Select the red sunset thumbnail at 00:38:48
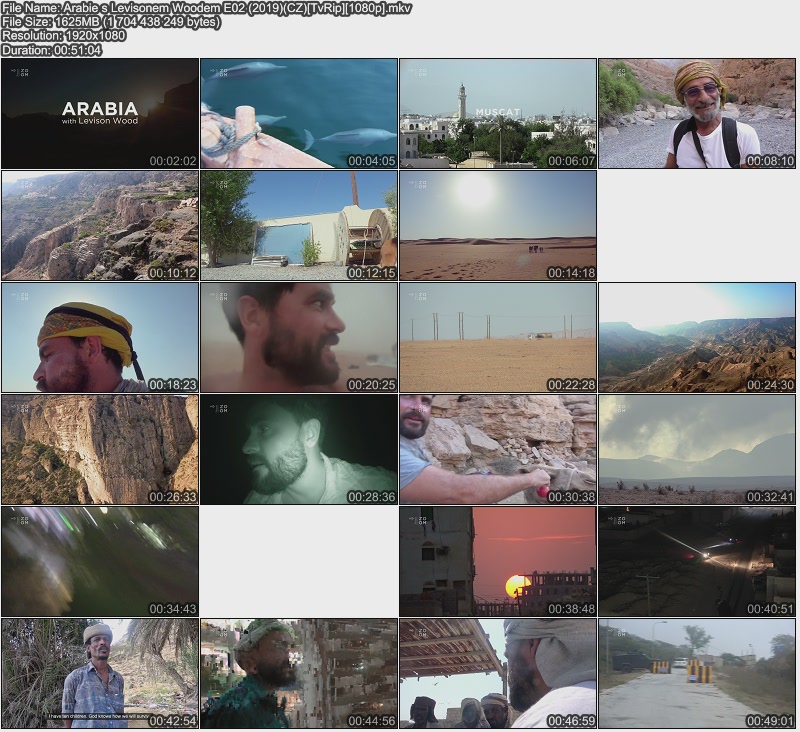The width and height of the screenshot is (800, 732). pyautogui.click(x=498, y=561)
